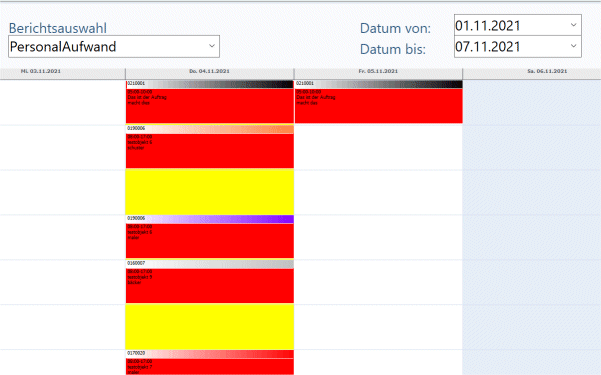
Task: Click the Berichtsauswahl label
Action: point(58,28)
